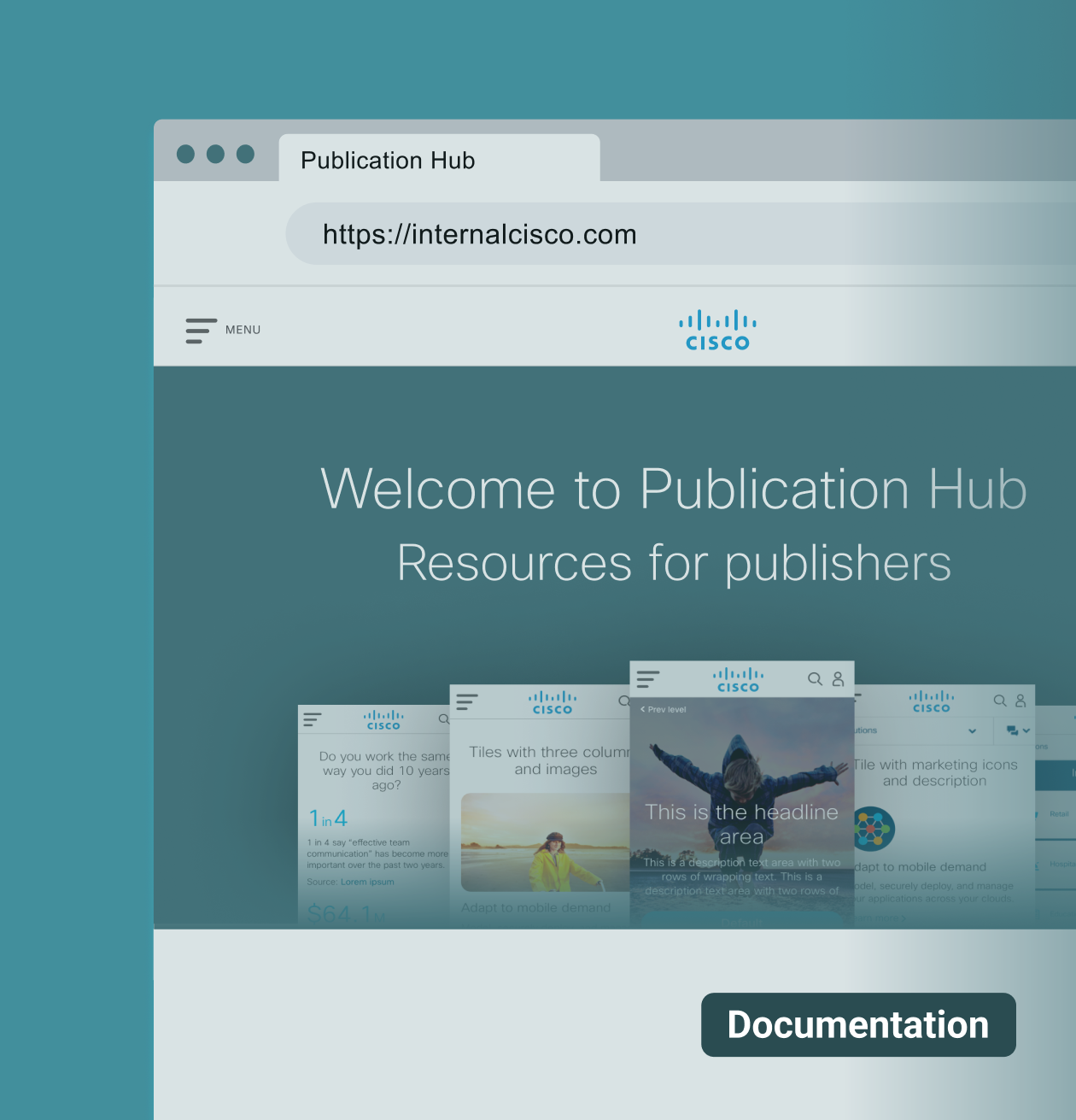The width and height of the screenshot is (1076, 1120).
Task: Click the user profile icon in center preview
Action: [x=838, y=679]
